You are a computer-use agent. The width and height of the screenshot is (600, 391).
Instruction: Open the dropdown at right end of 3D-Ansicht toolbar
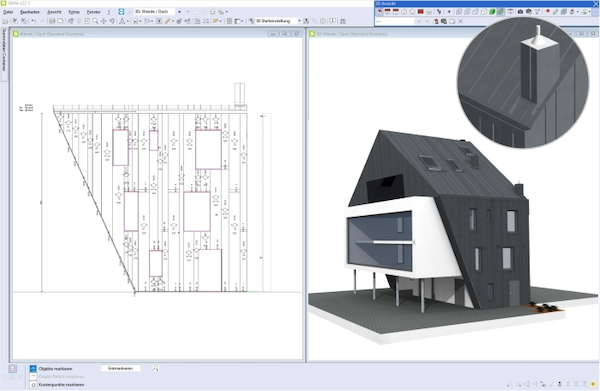click(590, 11)
